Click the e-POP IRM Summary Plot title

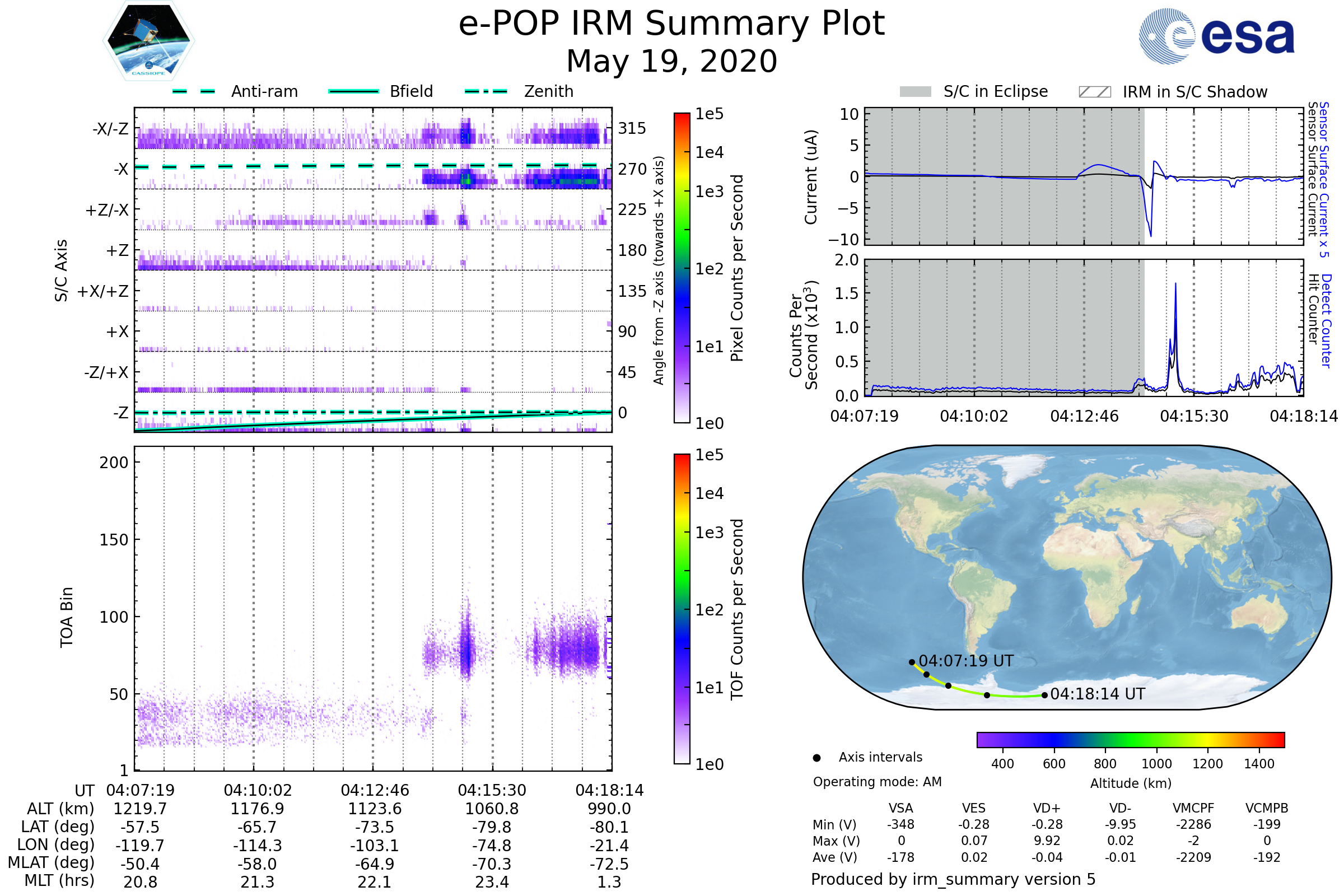pos(671,24)
